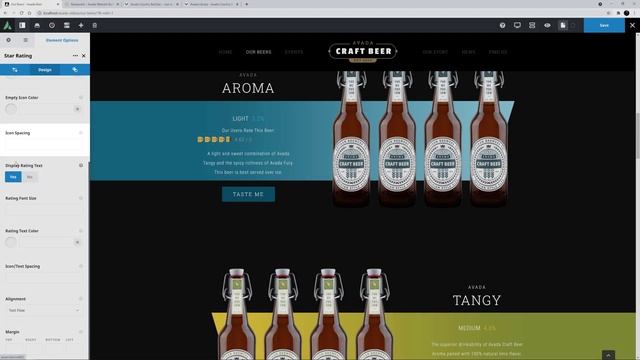
Task: Select the Design tab
Action: click(x=45, y=70)
